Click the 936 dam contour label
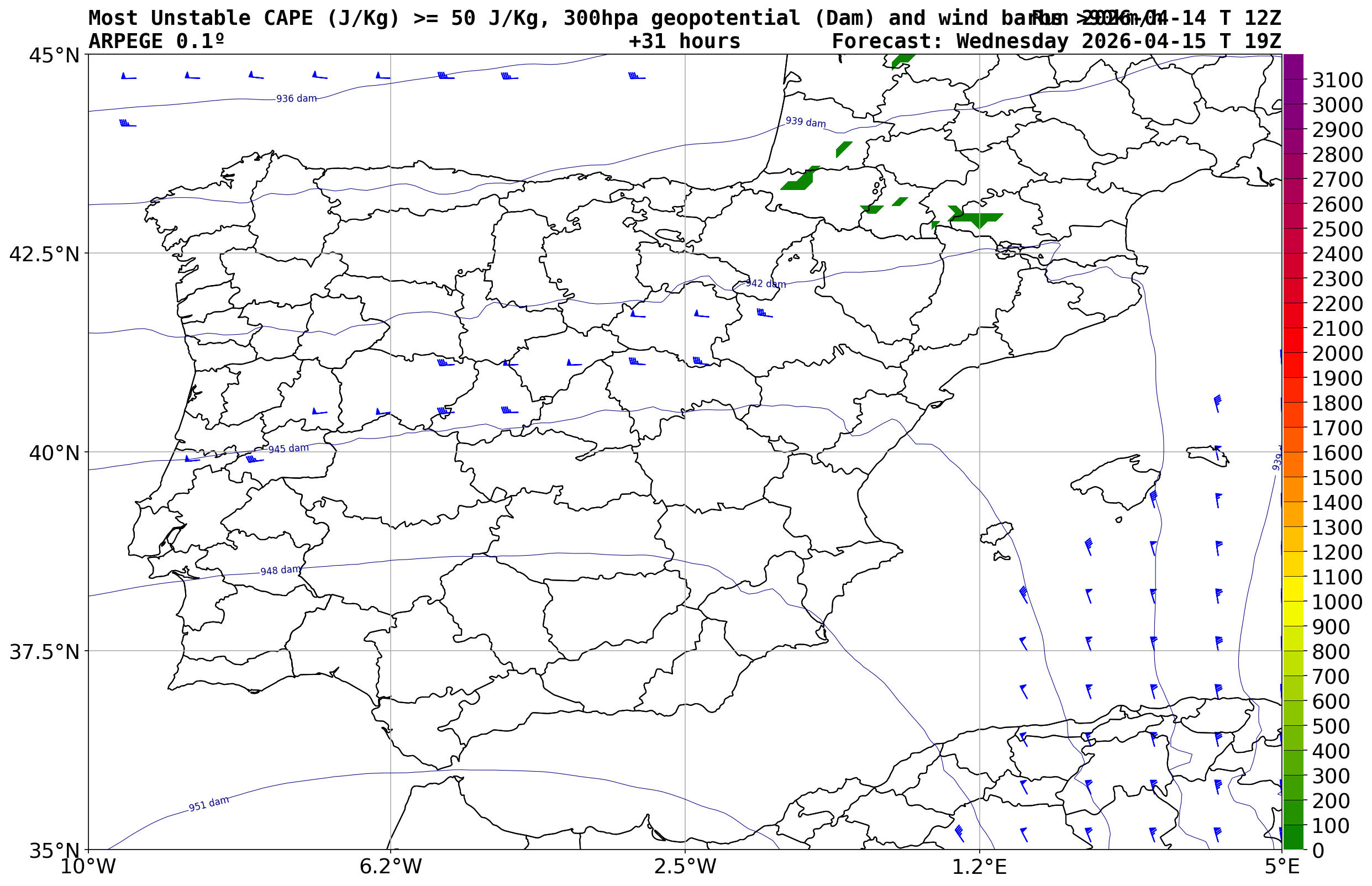 coord(296,99)
